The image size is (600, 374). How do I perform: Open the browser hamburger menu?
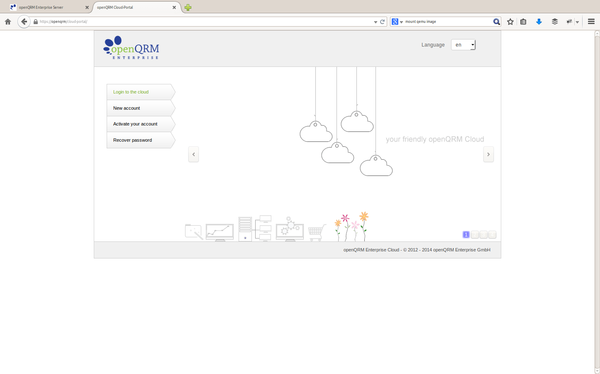tap(591, 22)
